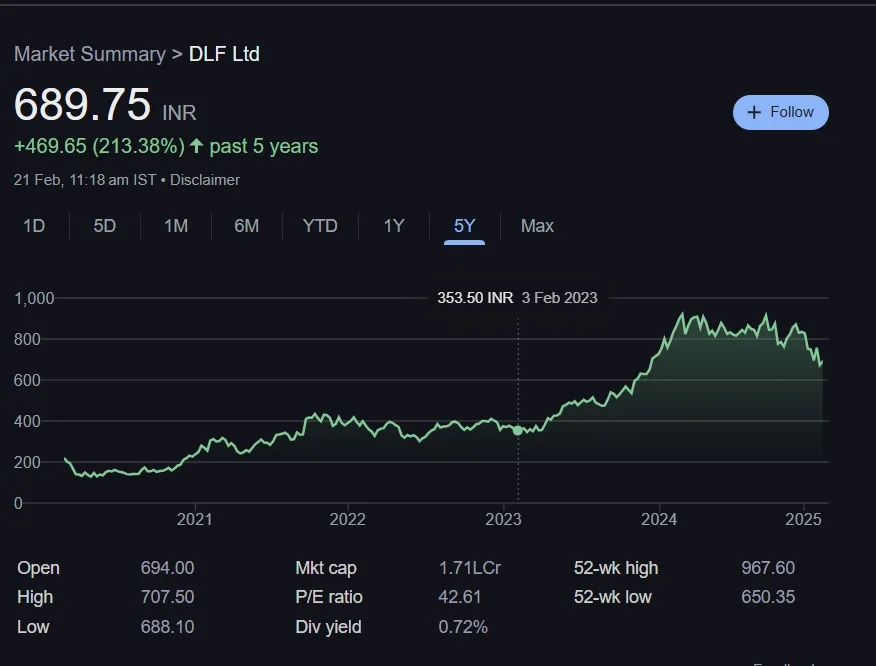Switch to the 6M range tab

pos(246,226)
